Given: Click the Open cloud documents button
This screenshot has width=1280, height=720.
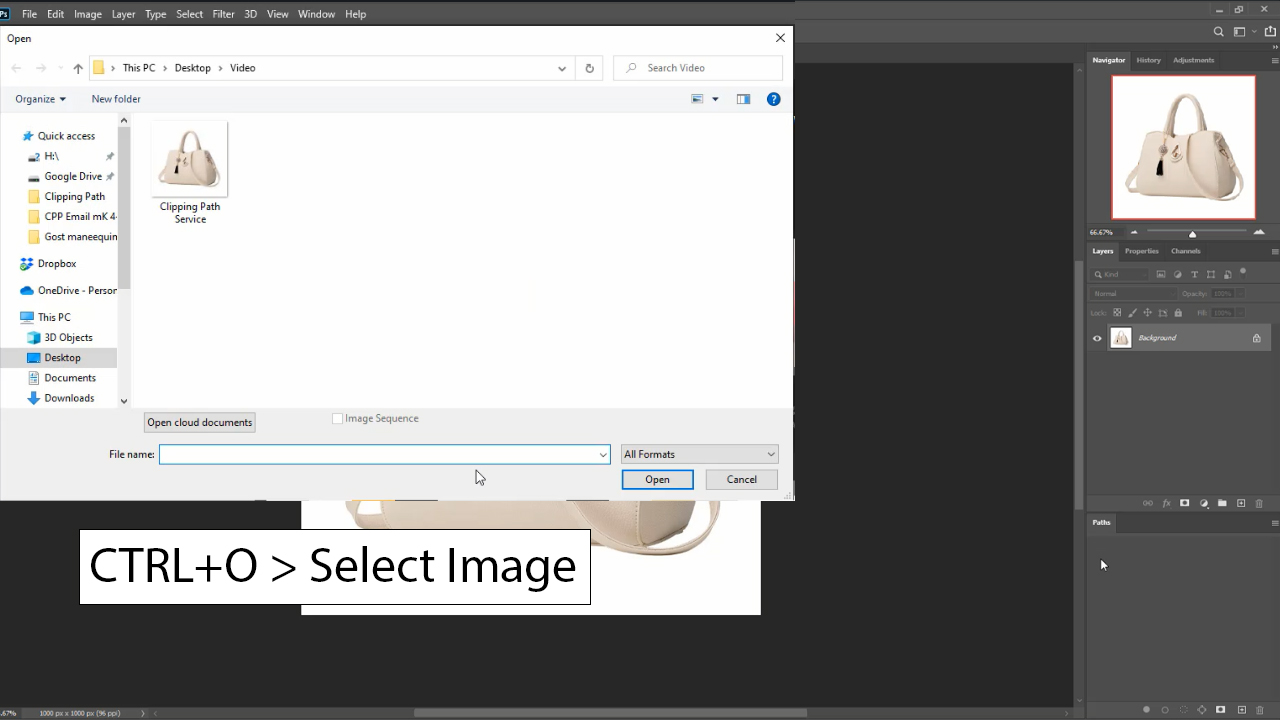Looking at the screenshot, I should (200, 422).
